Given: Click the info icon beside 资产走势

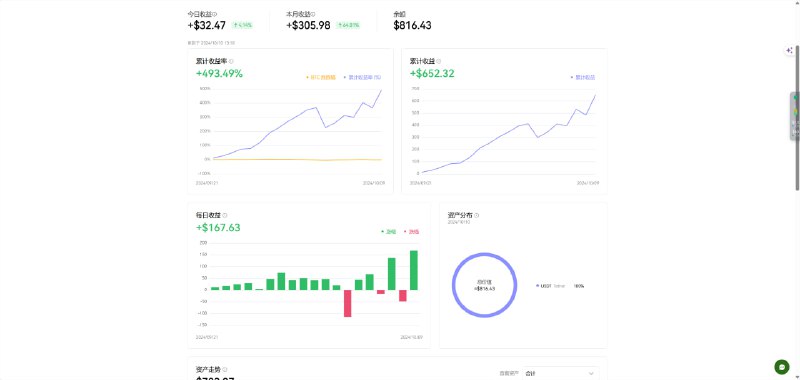Looking at the screenshot, I should pos(225,369).
